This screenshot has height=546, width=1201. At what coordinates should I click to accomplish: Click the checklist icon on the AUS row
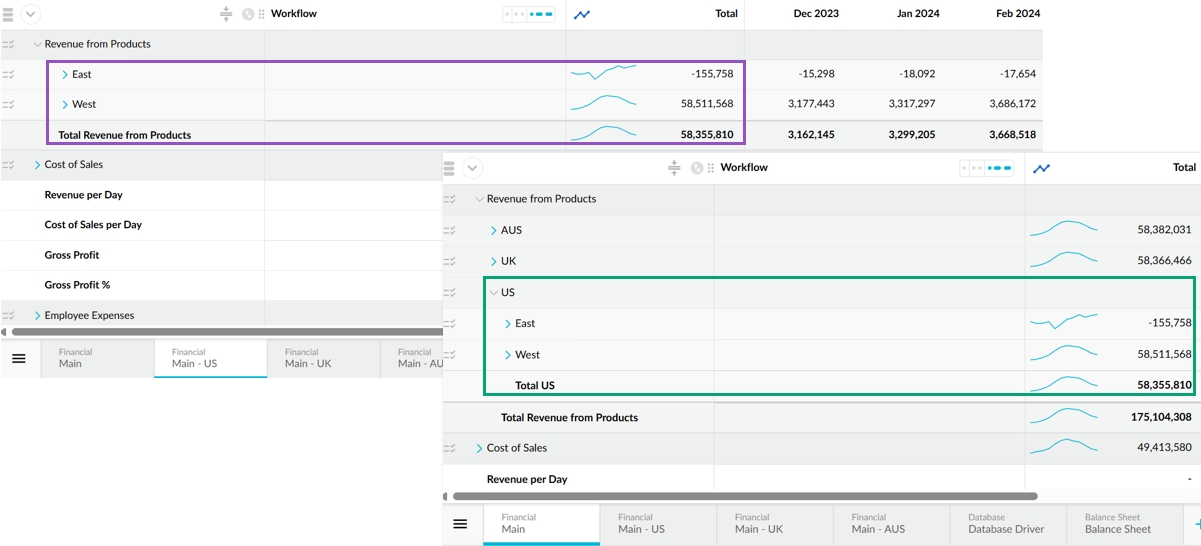pyautogui.click(x=451, y=230)
